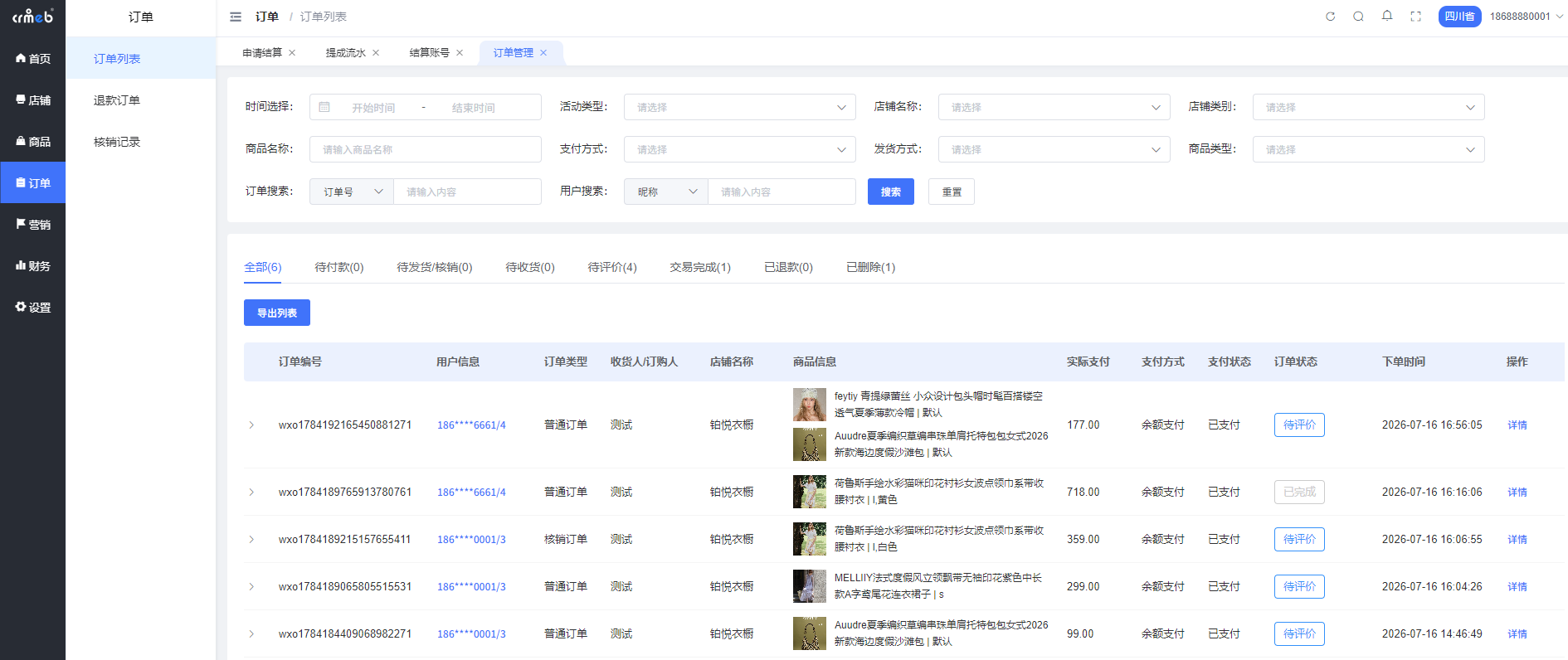The width and height of the screenshot is (1568, 660).
Task: Click the first order's product thumbnail
Action: (x=810, y=405)
